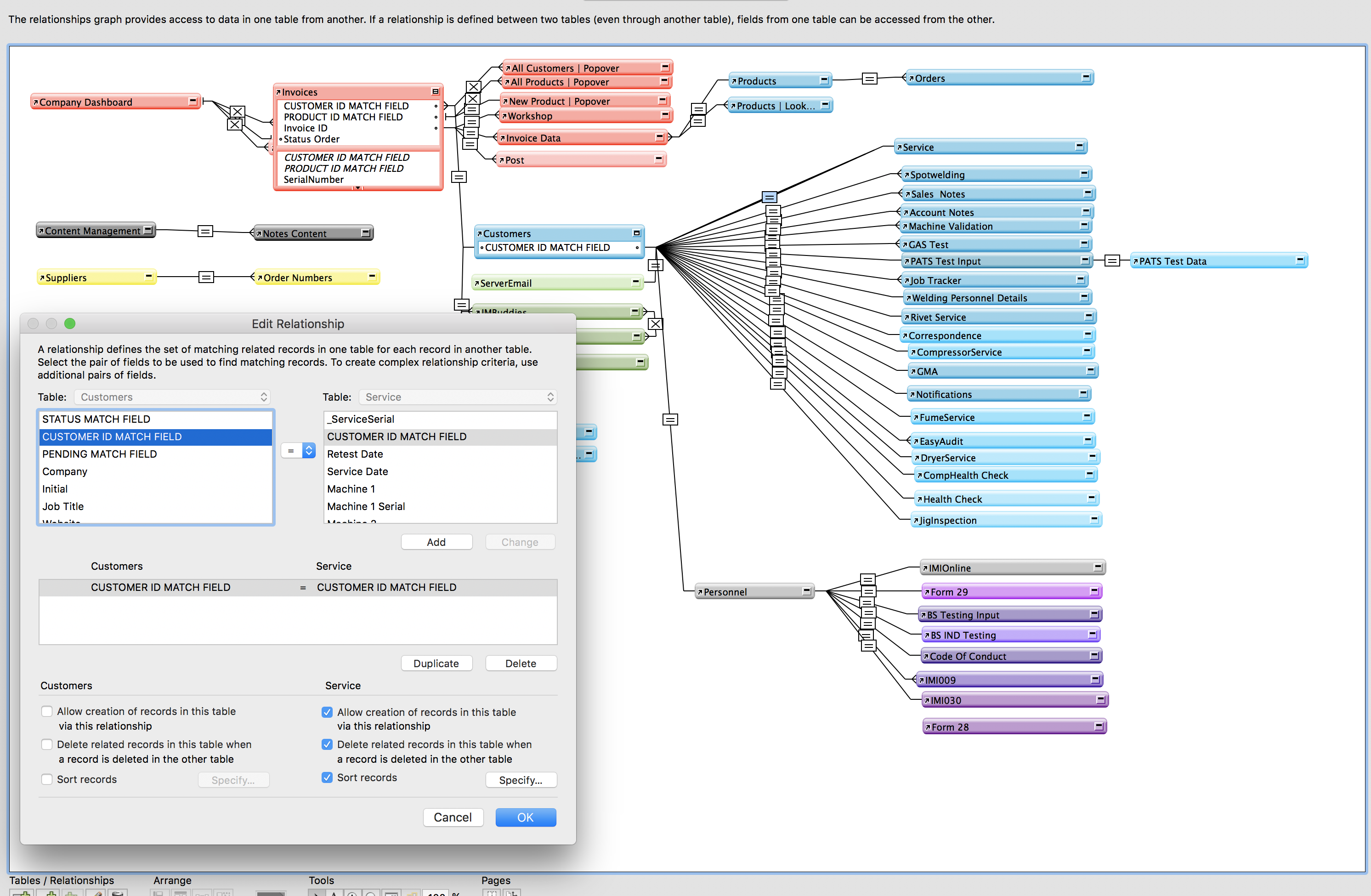Toggle Sort records checkbox for Service
Screen dimensions: 1371x896
tap(327, 777)
